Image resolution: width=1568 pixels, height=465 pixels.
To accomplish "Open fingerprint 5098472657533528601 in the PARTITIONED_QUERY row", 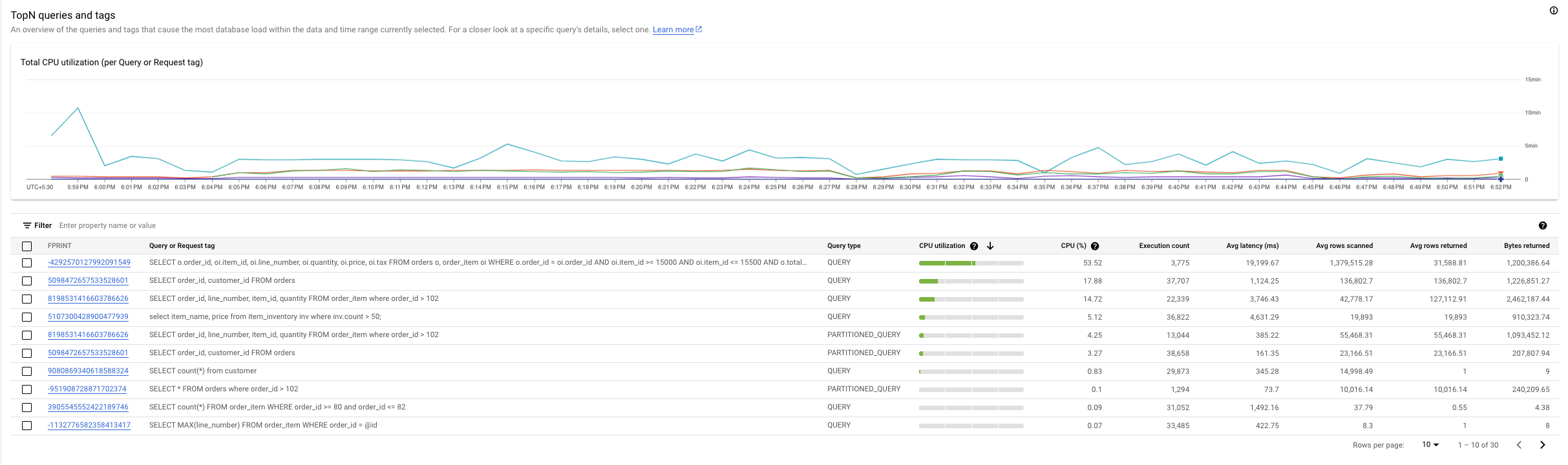I will click(88, 353).
